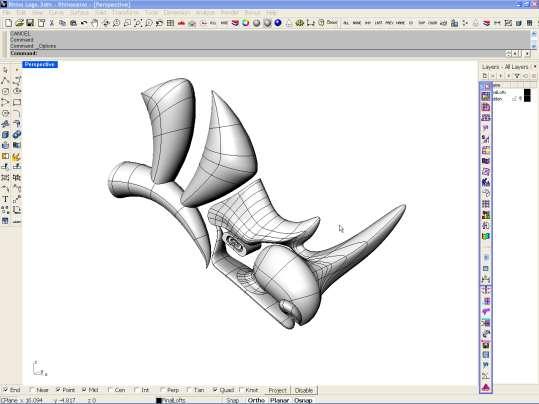Select the pointer tool in the left toolbox

click(x=5, y=70)
